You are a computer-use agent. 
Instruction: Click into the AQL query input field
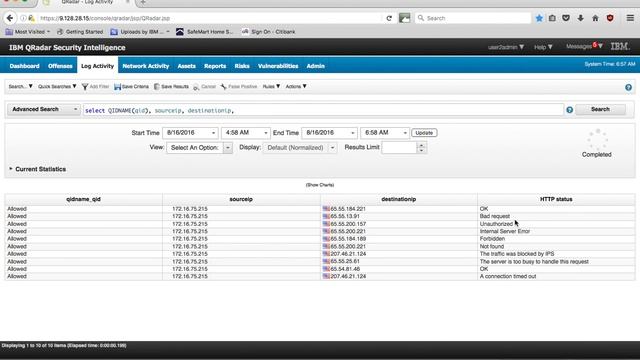(x=323, y=110)
